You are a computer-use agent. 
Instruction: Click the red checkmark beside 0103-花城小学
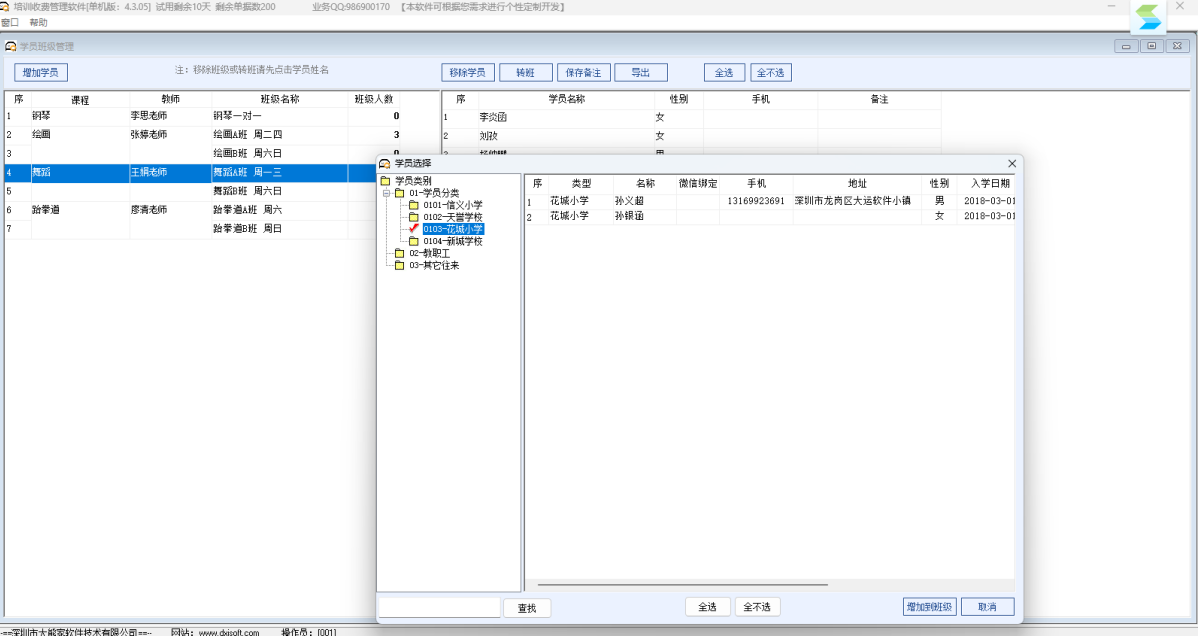[x=413, y=229]
